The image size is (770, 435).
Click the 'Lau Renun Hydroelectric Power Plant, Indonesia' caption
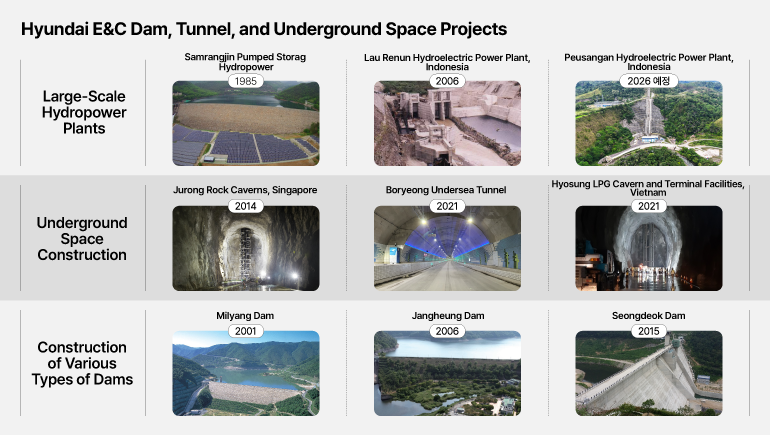pyautogui.click(x=447, y=62)
